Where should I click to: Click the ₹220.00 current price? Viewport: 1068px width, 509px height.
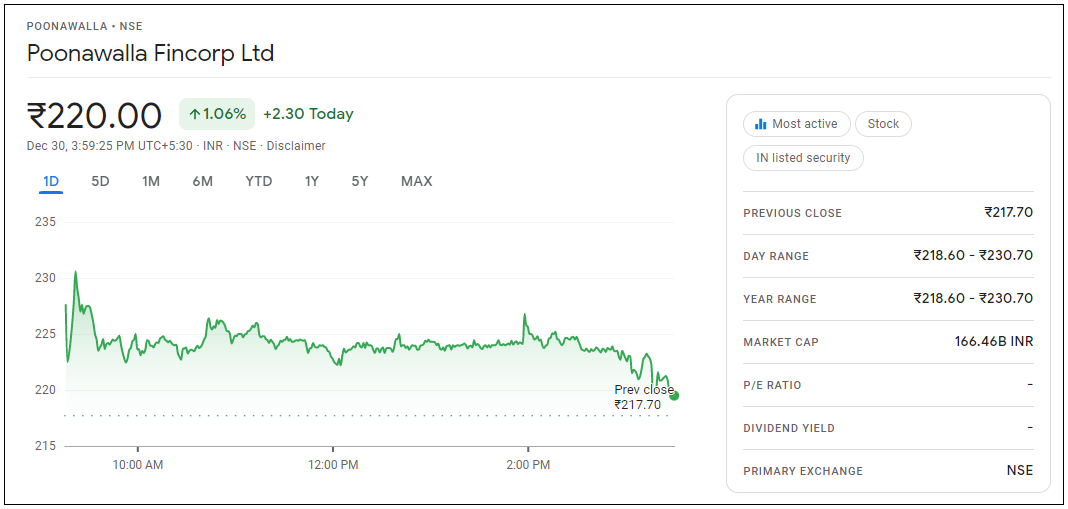[94, 115]
